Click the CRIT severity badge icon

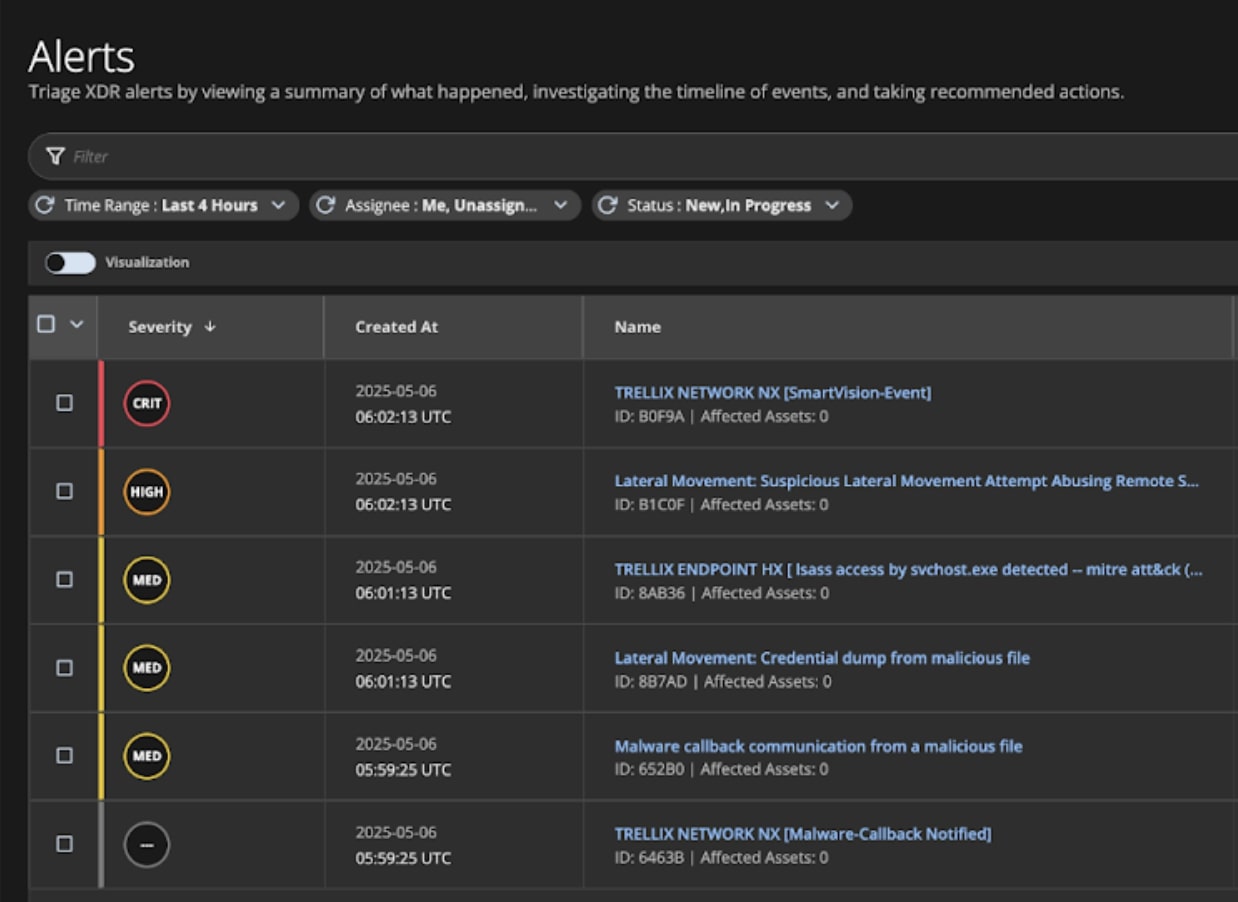tap(147, 404)
